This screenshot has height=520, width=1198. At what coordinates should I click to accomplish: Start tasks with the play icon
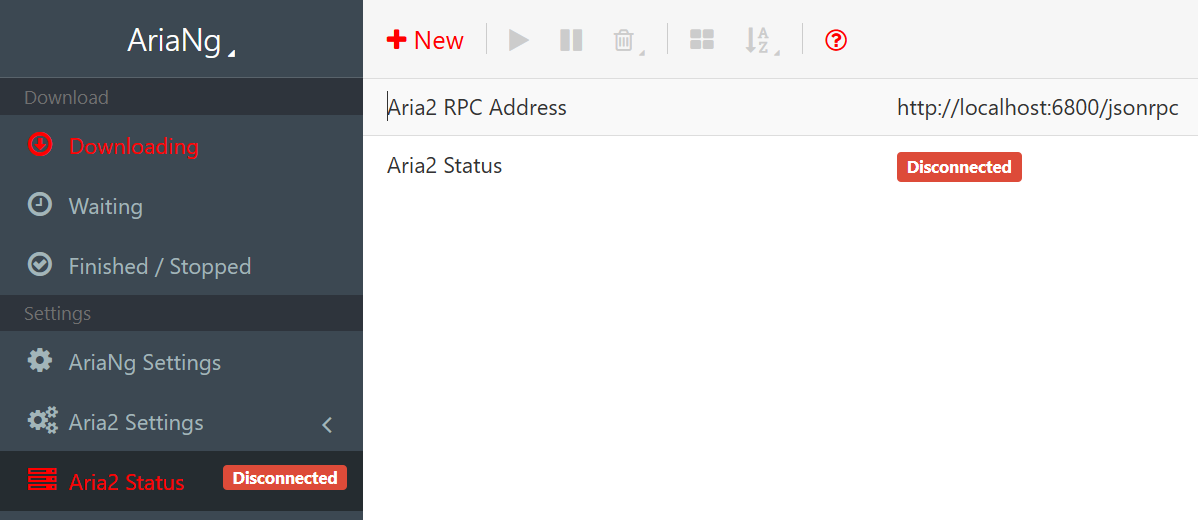coord(519,40)
